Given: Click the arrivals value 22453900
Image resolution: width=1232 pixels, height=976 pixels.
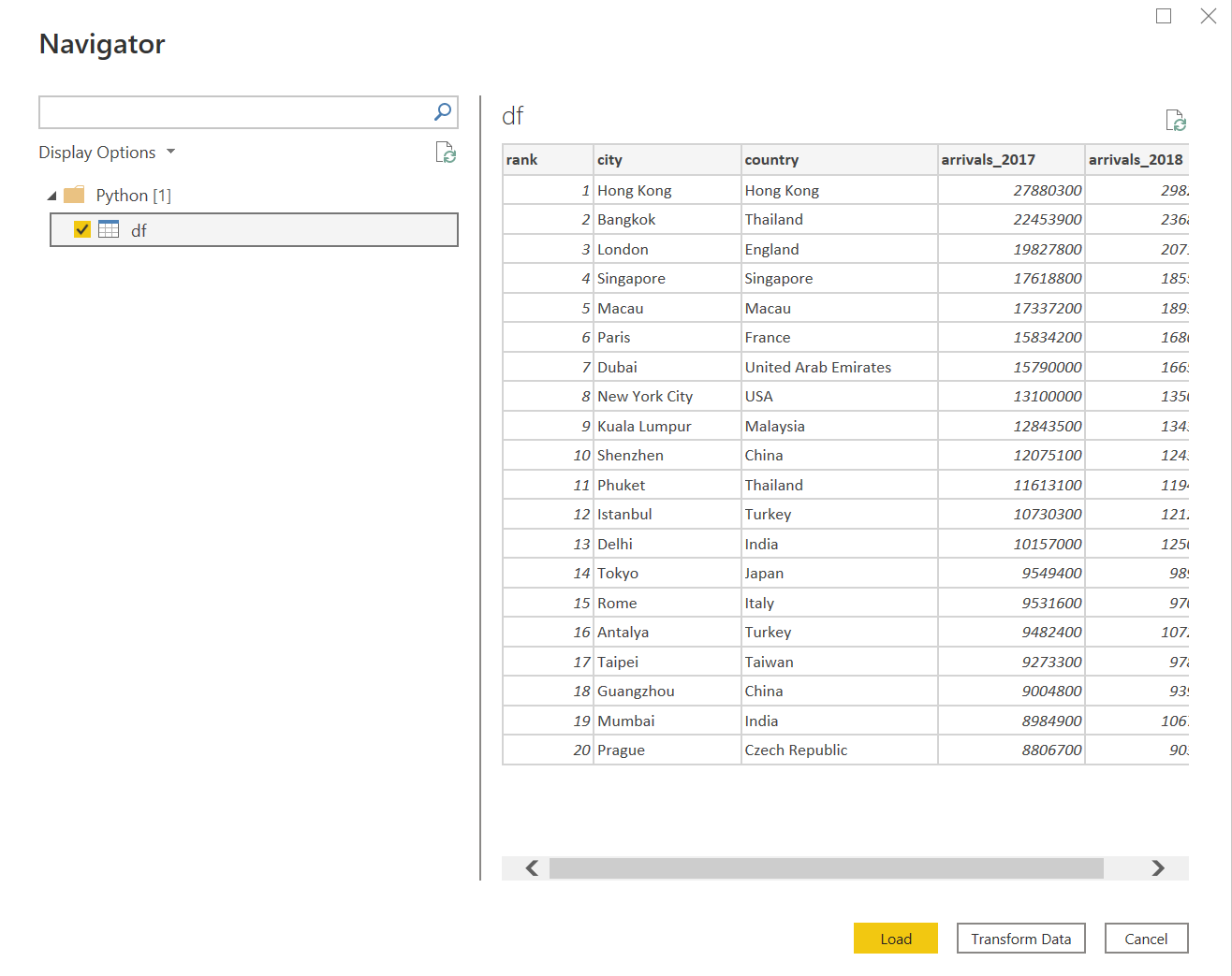Looking at the screenshot, I should pyautogui.click(x=1012, y=219).
